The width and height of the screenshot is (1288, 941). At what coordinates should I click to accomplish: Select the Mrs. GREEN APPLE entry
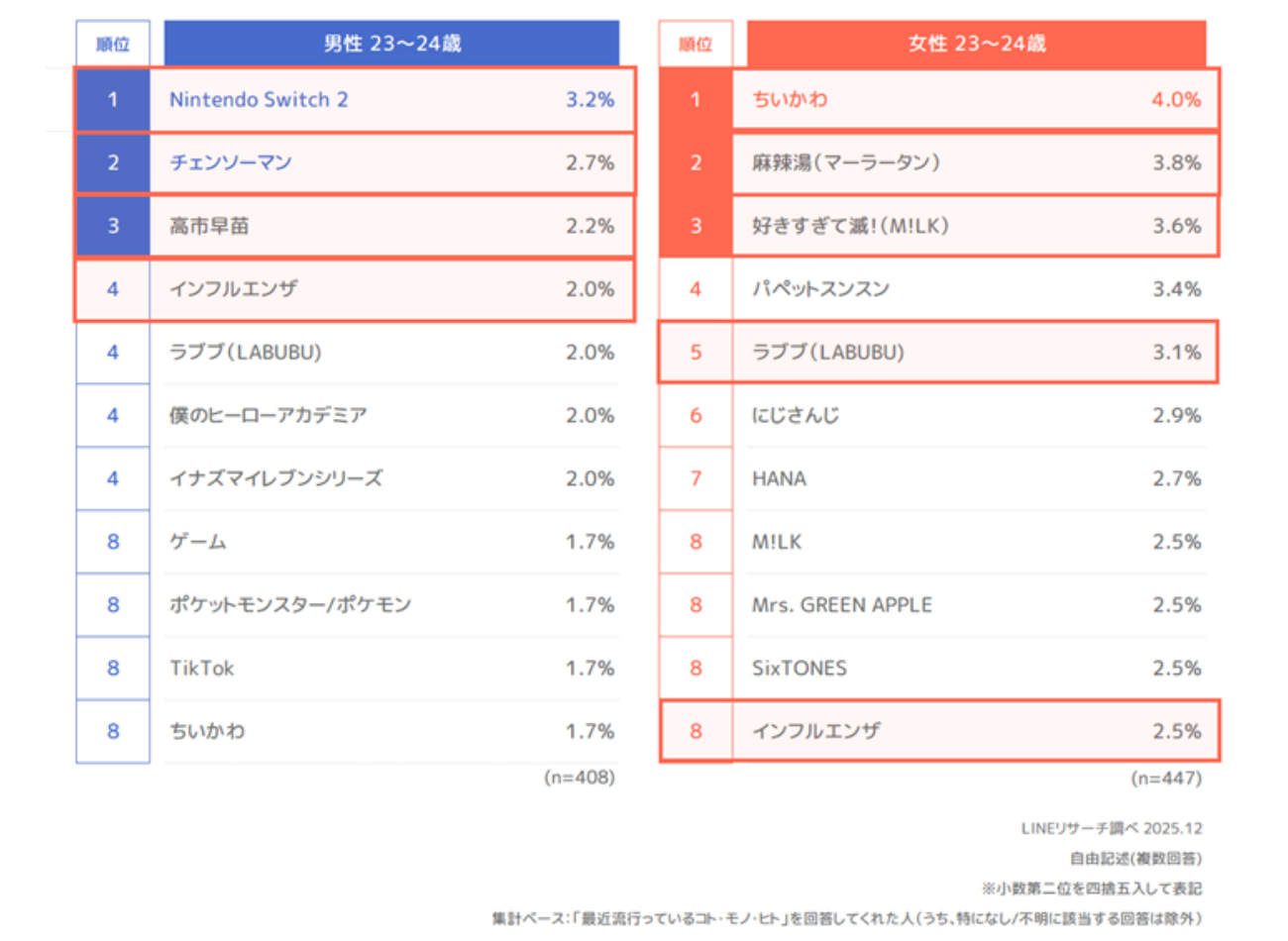pyautogui.click(x=841, y=604)
